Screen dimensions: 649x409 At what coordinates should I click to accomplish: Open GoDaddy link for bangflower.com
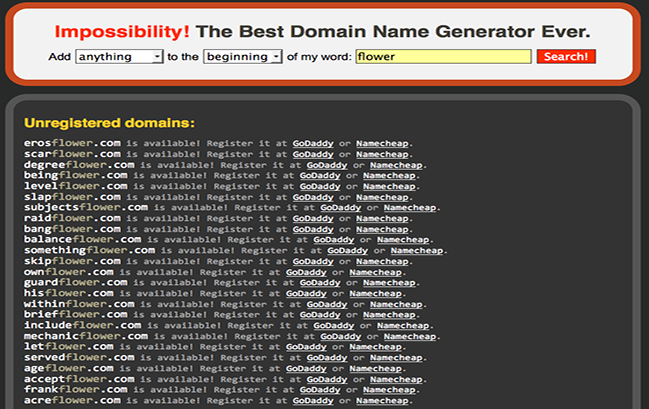click(313, 229)
